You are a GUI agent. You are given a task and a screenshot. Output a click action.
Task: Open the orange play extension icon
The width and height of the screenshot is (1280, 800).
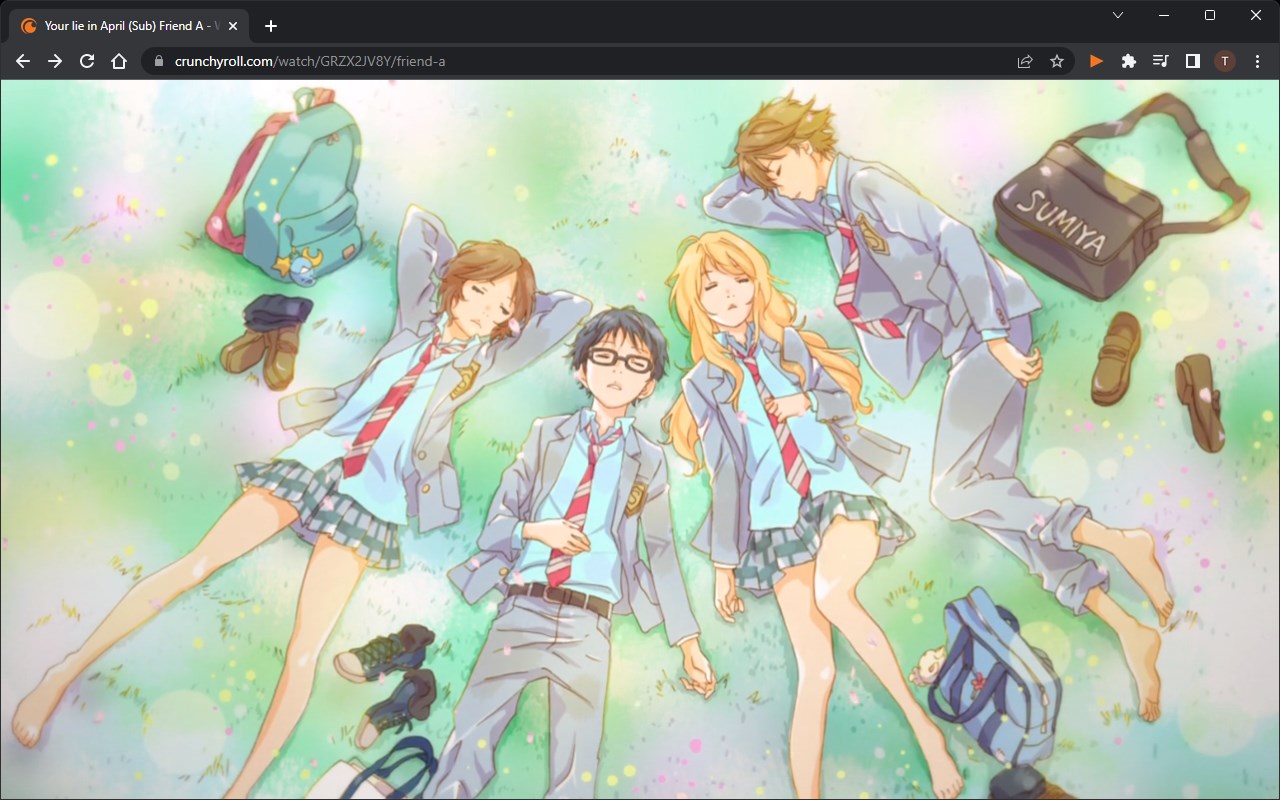tap(1097, 61)
